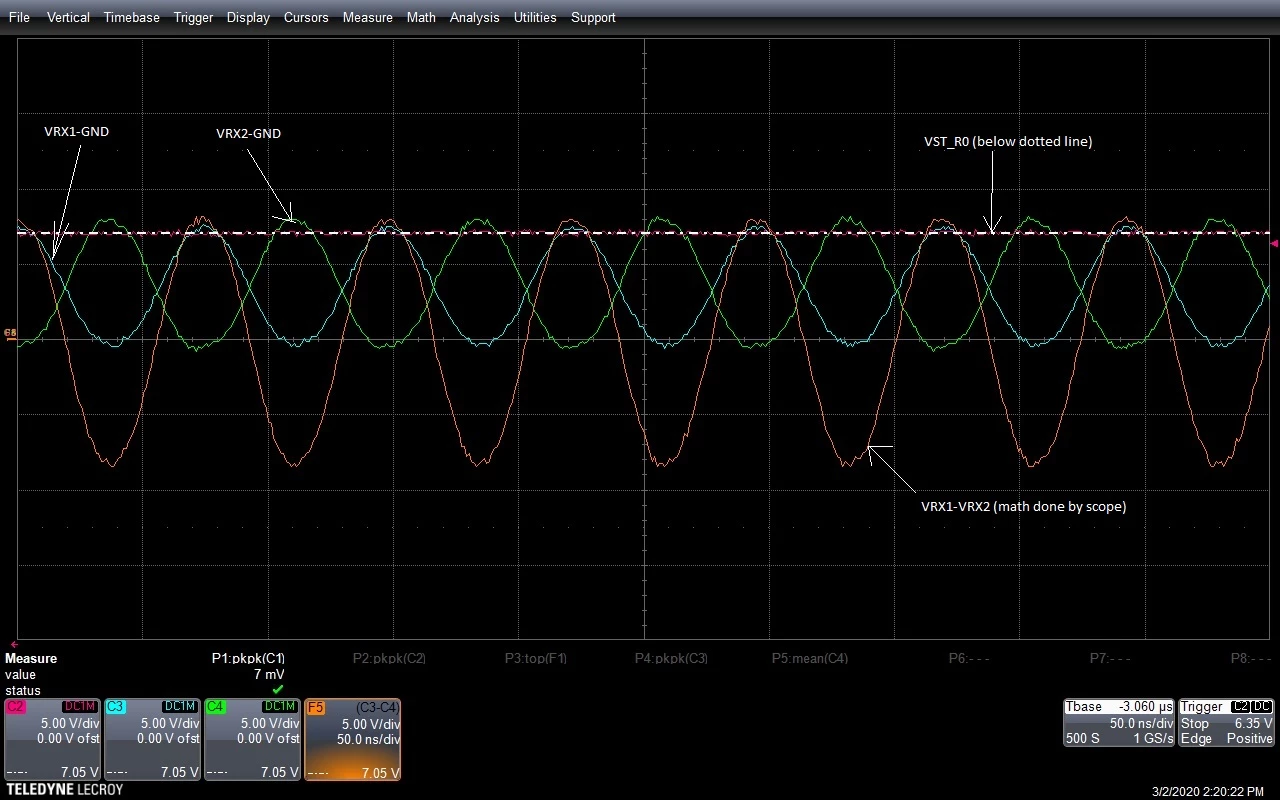Open the Support menu
The height and width of the screenshot is (800, 1280).
(x=593, y=17)
